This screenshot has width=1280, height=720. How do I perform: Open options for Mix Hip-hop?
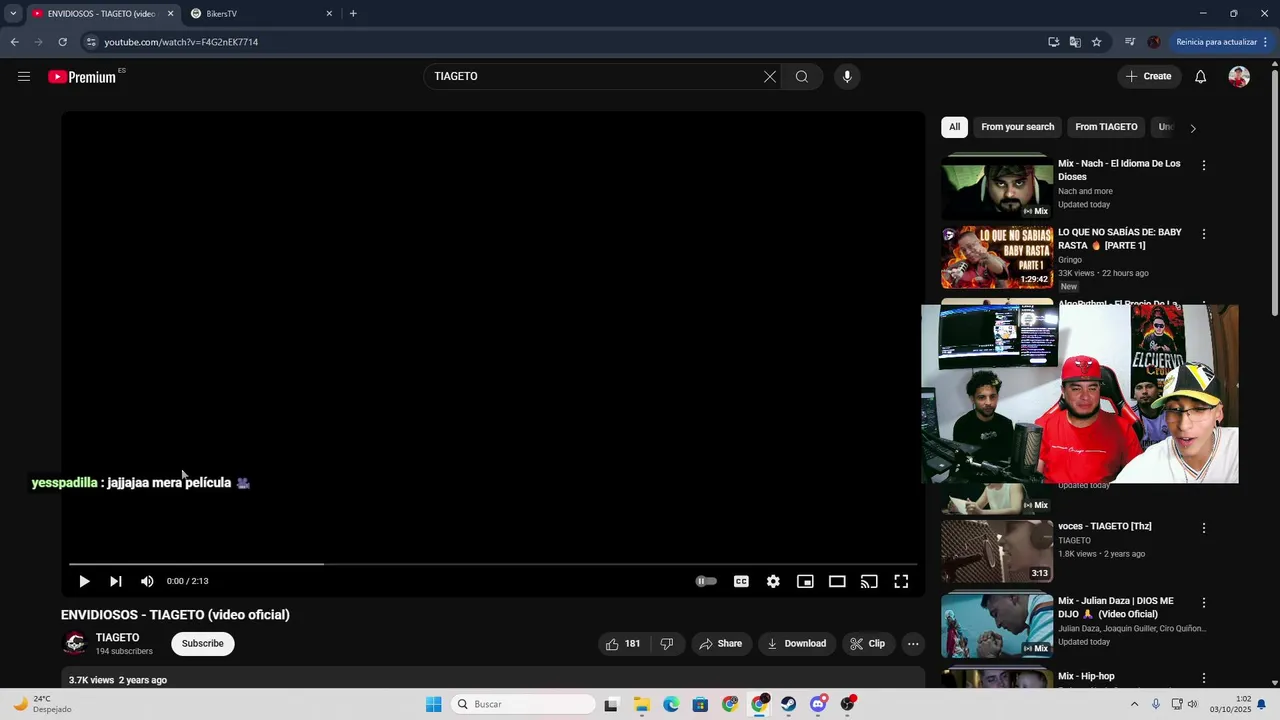pyautogui.click(x=1204, y=678)
